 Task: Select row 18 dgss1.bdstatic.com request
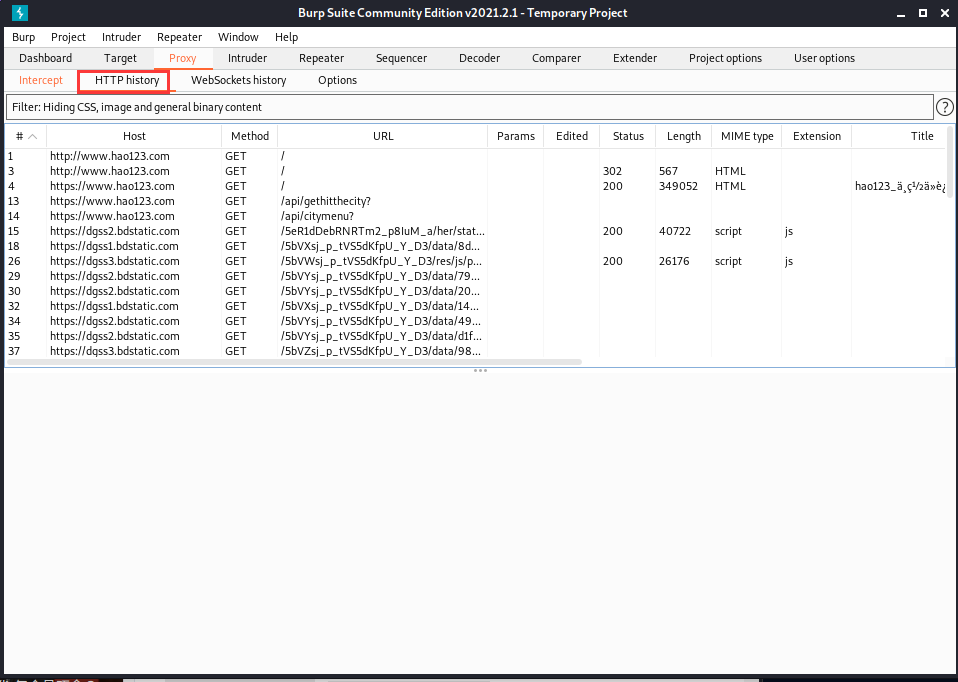[477, 246]
